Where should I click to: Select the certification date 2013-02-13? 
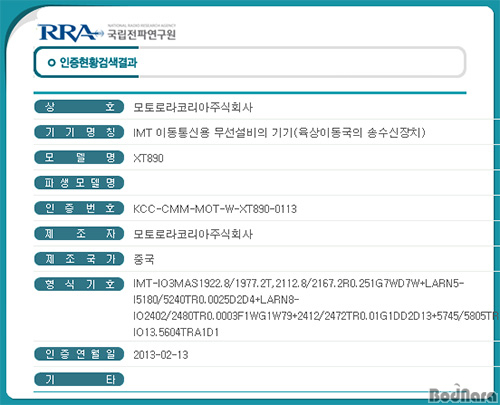(x=161, y=355)
